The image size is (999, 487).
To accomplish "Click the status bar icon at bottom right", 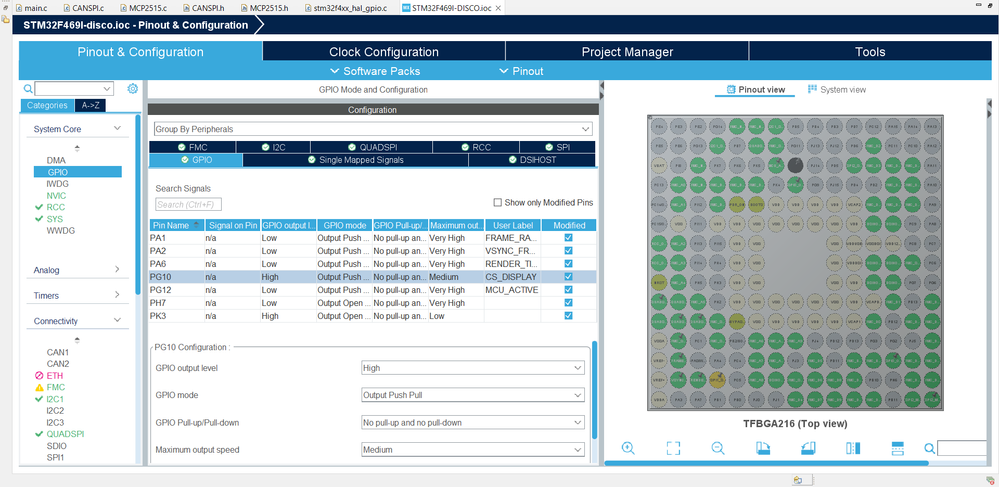I will point(989,480).
